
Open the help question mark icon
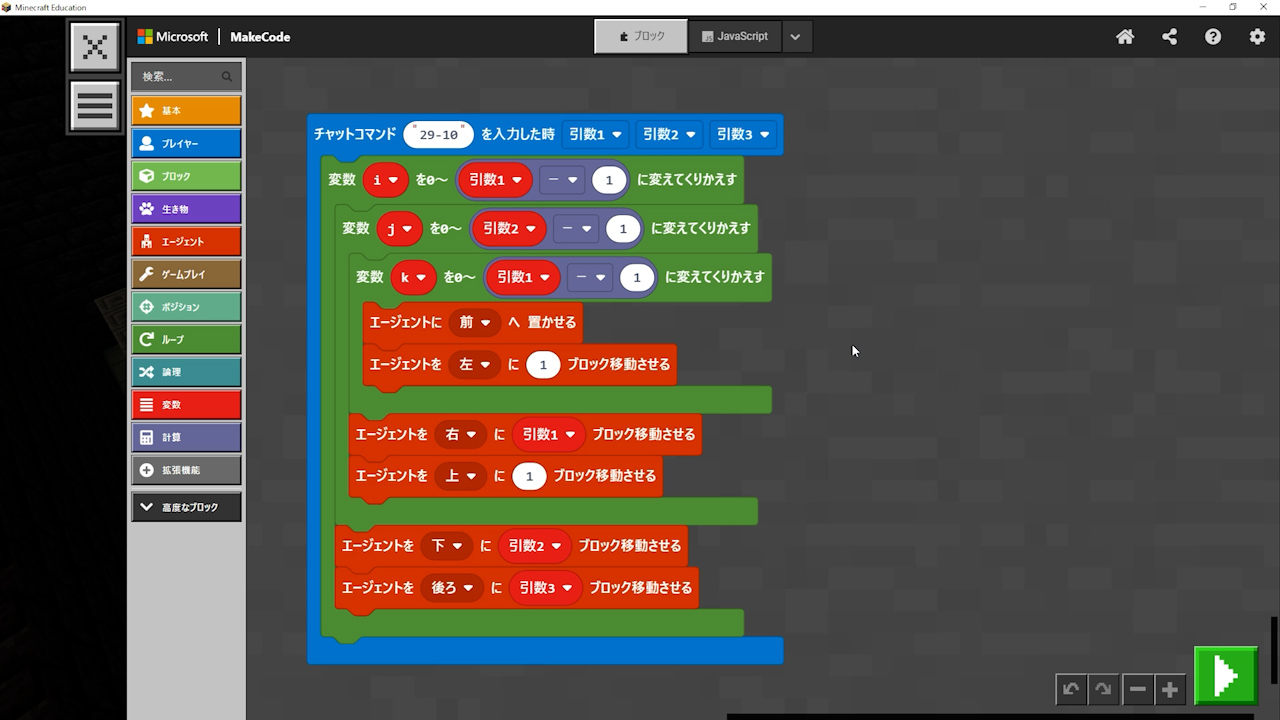pos(1213,37)
